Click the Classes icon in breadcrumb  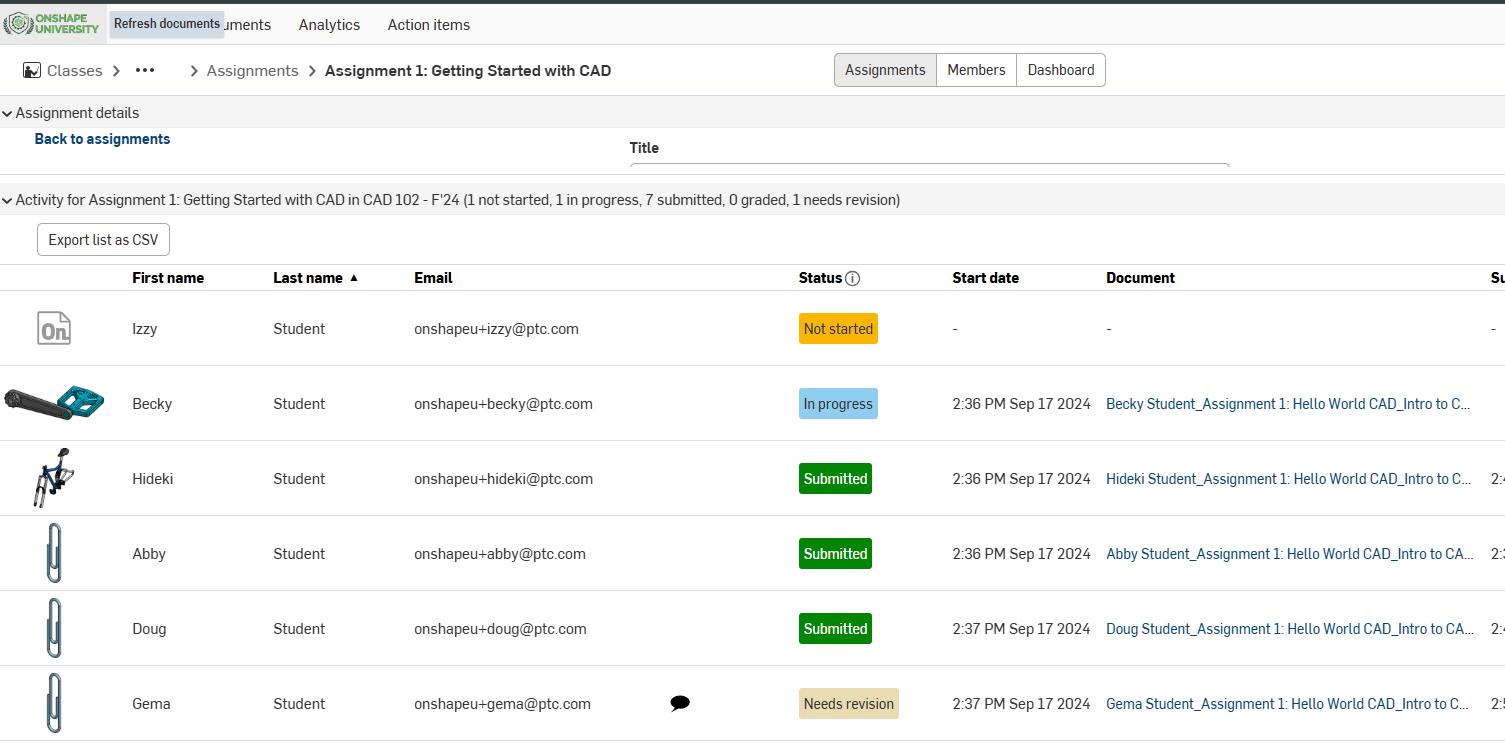coord(32,71)
